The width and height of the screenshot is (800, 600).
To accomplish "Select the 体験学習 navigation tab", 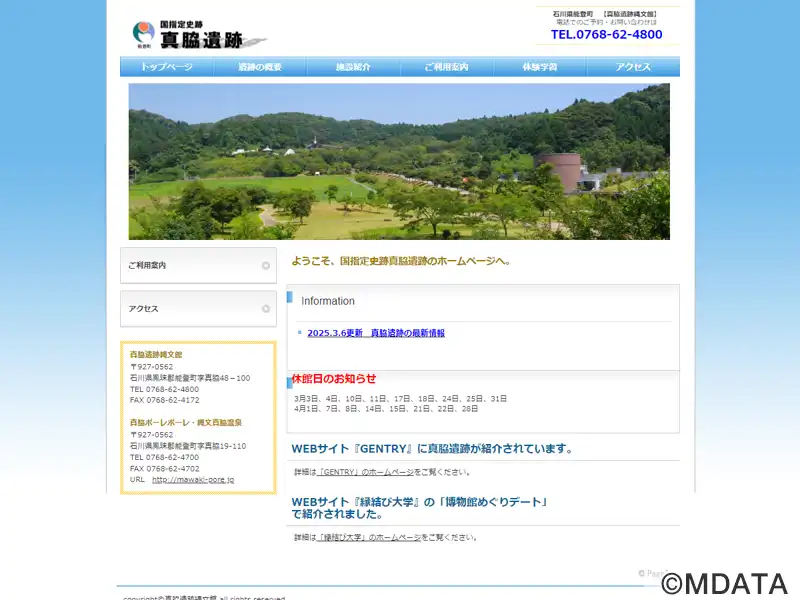I will pos(540,67).
